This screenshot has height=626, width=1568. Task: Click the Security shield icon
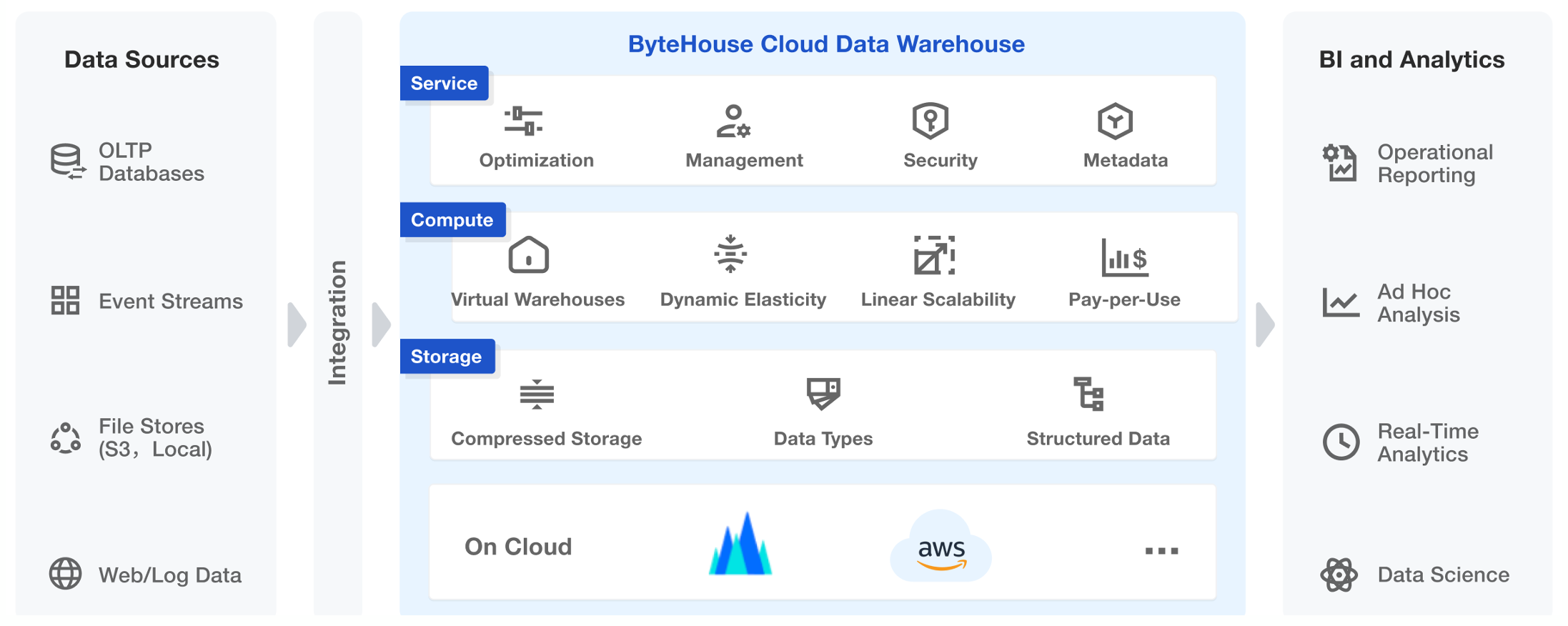click(x=931, y=120)
